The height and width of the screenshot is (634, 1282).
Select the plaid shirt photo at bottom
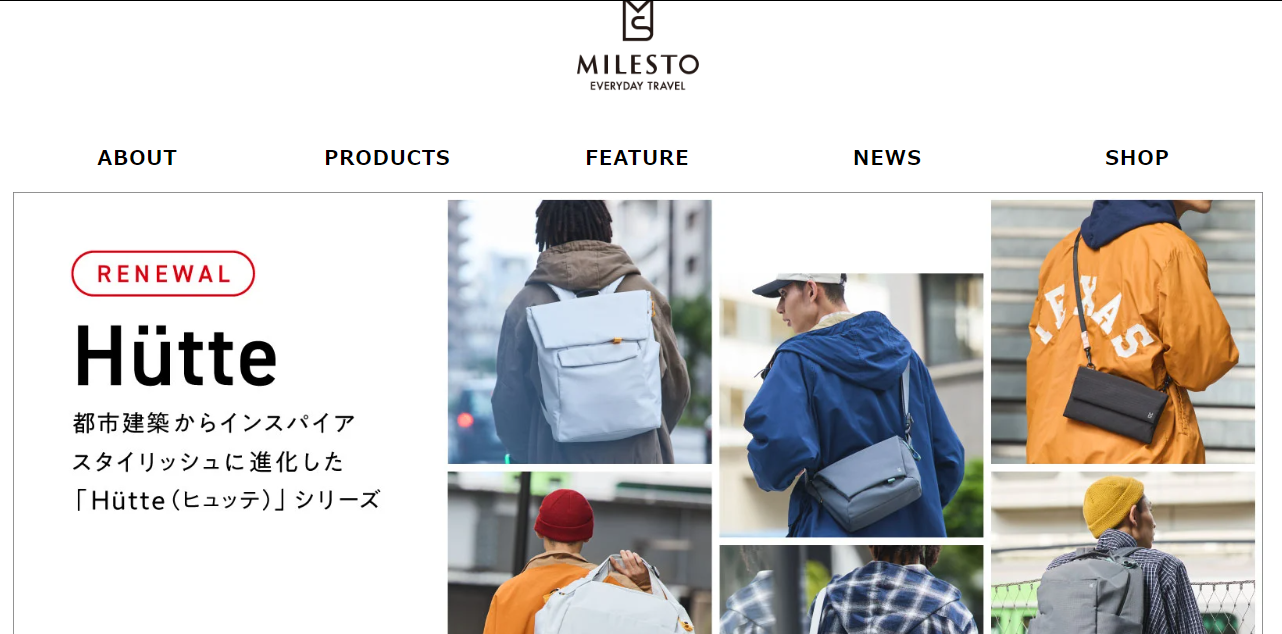(851, 590)
